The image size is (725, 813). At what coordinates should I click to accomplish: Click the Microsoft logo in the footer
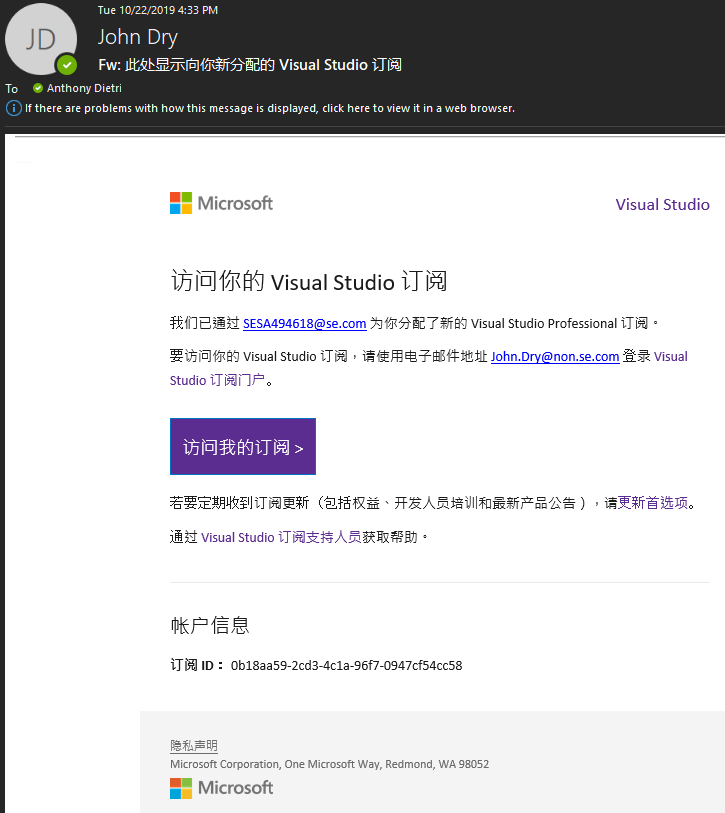(x=221, y=788)
